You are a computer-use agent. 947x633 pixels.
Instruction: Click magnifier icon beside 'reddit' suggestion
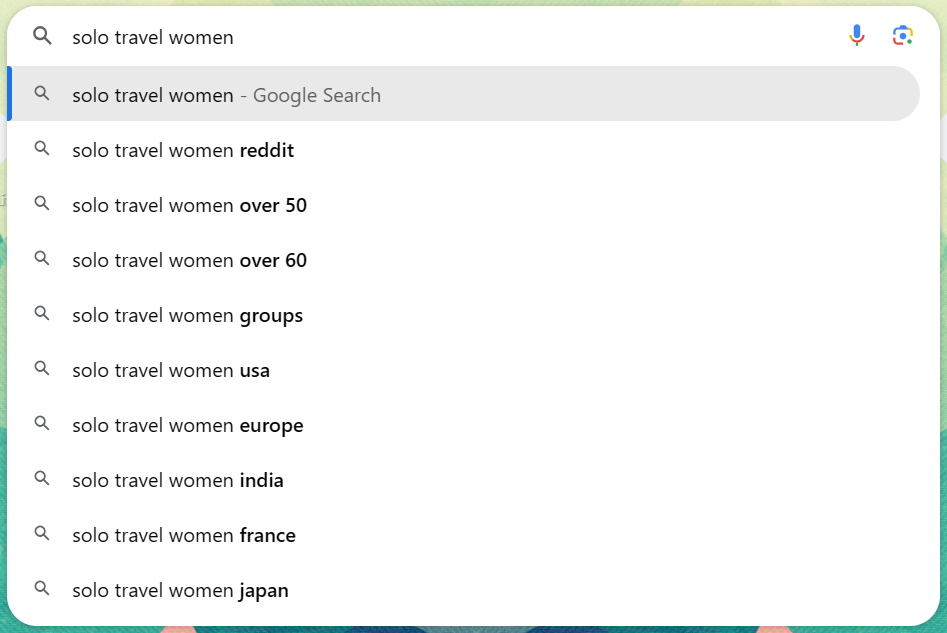click(42, 148)
